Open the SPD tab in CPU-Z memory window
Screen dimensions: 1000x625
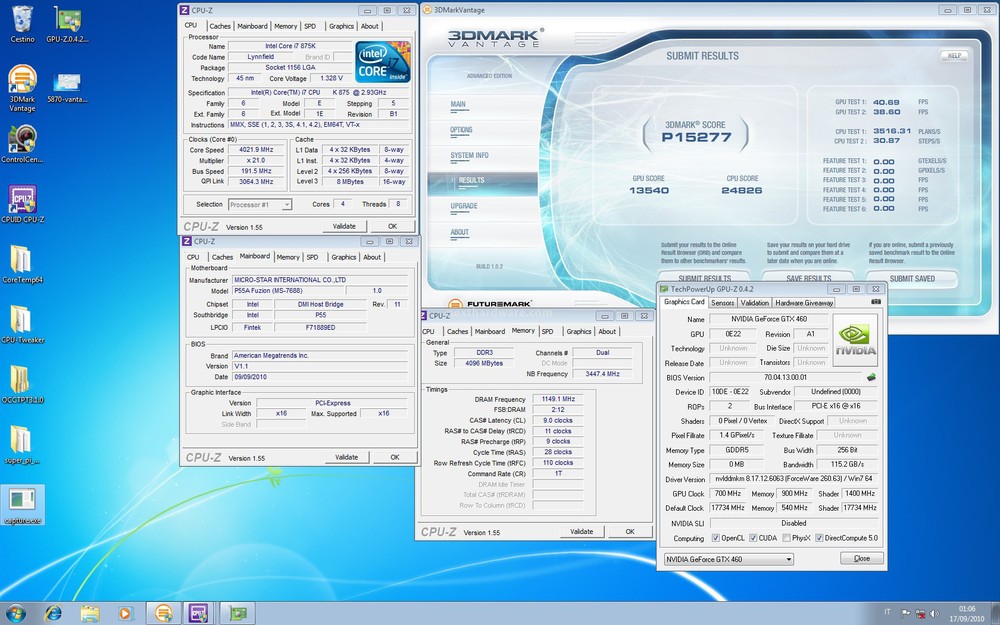(547, 332)
